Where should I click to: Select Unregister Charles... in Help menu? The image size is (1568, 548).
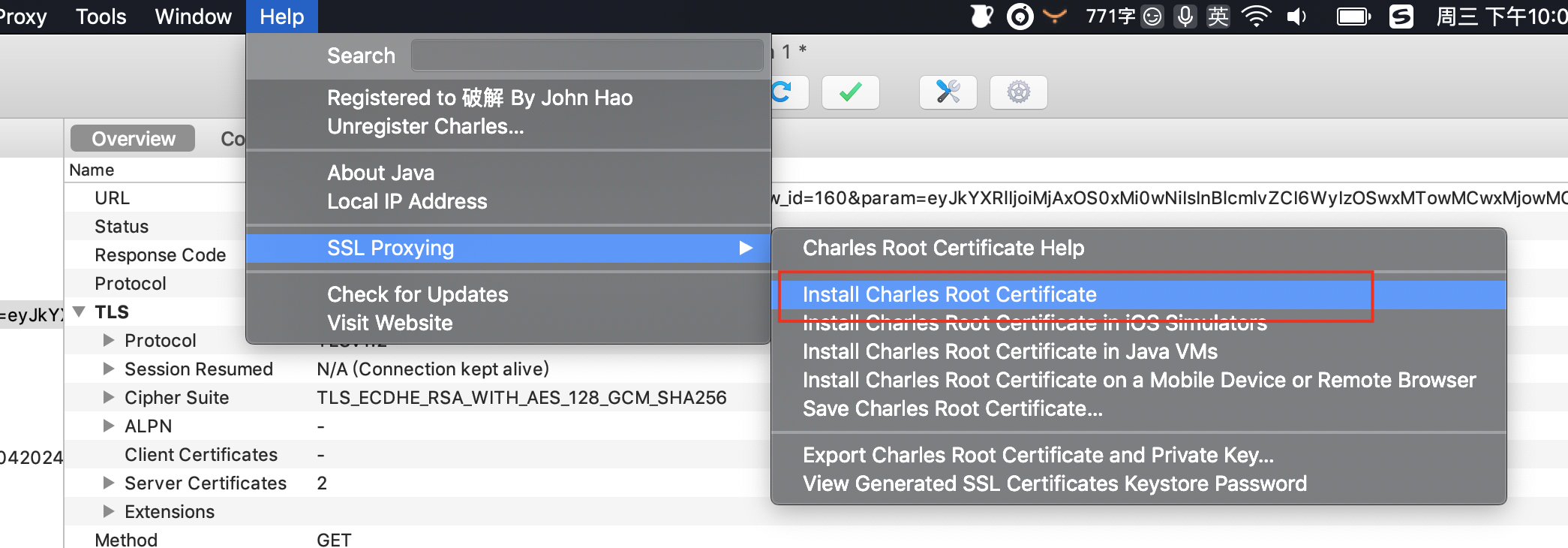pyautogui.click(x=509, y=126)
